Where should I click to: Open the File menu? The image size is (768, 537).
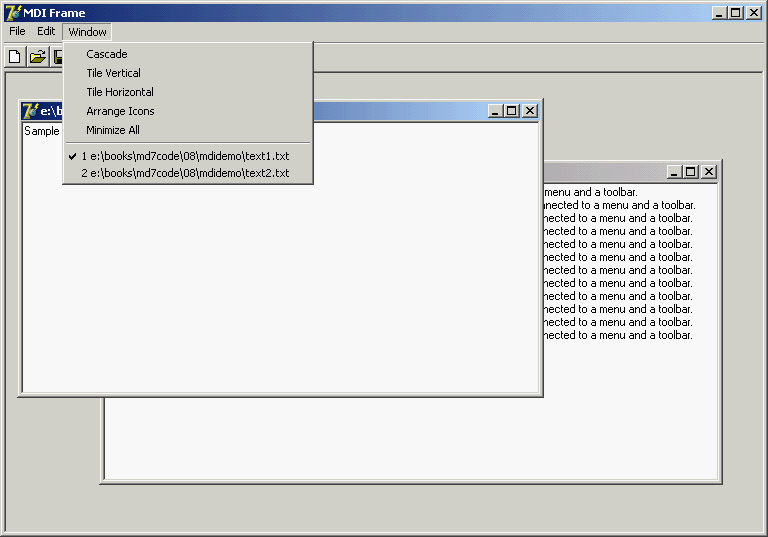[17, 31]
